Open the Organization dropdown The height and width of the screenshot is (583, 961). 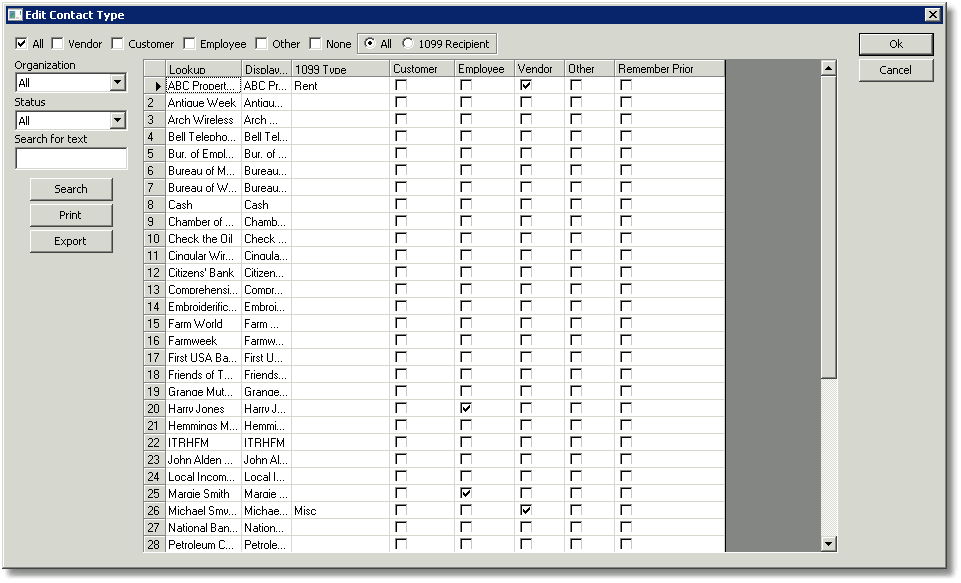[x=118, y=82]
